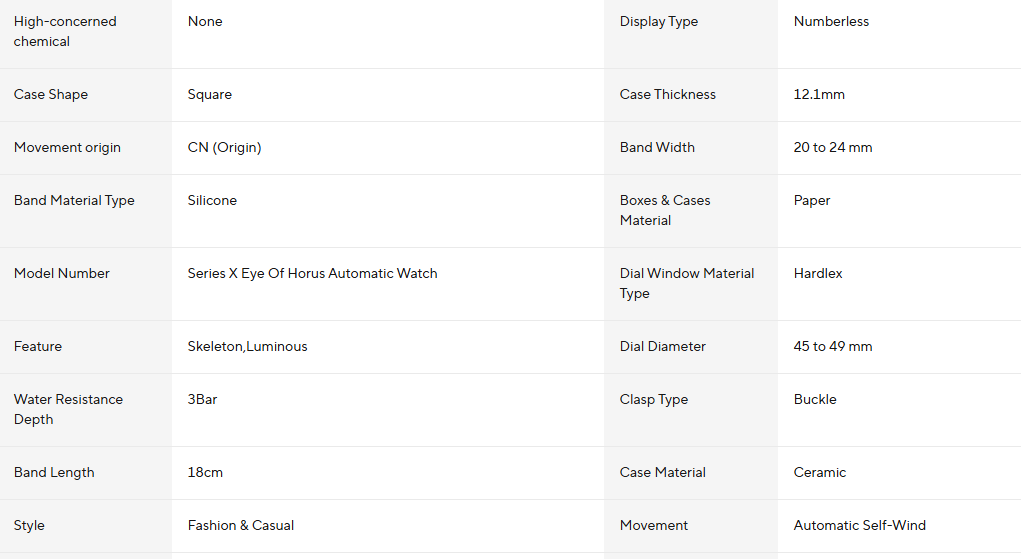The width and height of the screenshot is (1021, 559).
Task: Click the 'CN (Origin)' movement origin text
Action: (224, 147)
